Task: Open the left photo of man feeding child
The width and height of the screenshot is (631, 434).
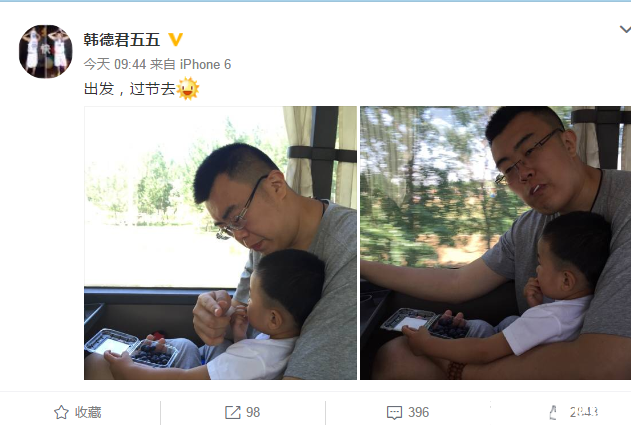Action: pos(220,243)
